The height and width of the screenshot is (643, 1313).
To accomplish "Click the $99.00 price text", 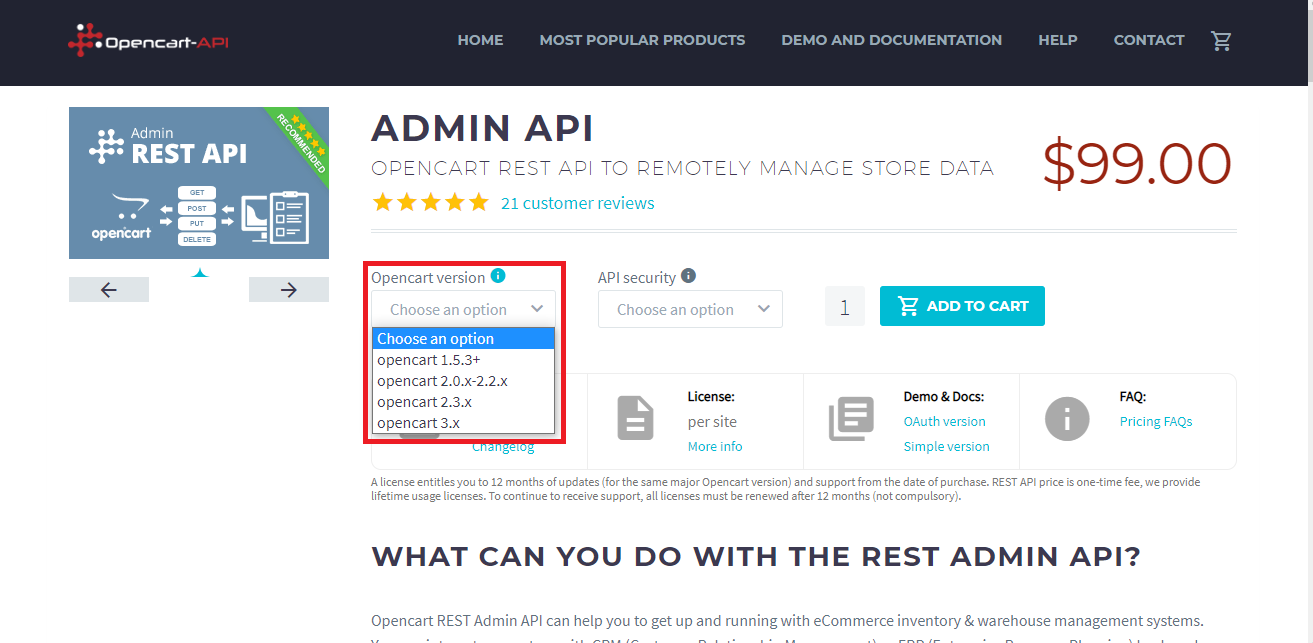I will pyautogui.click(x=1137, y=164).
